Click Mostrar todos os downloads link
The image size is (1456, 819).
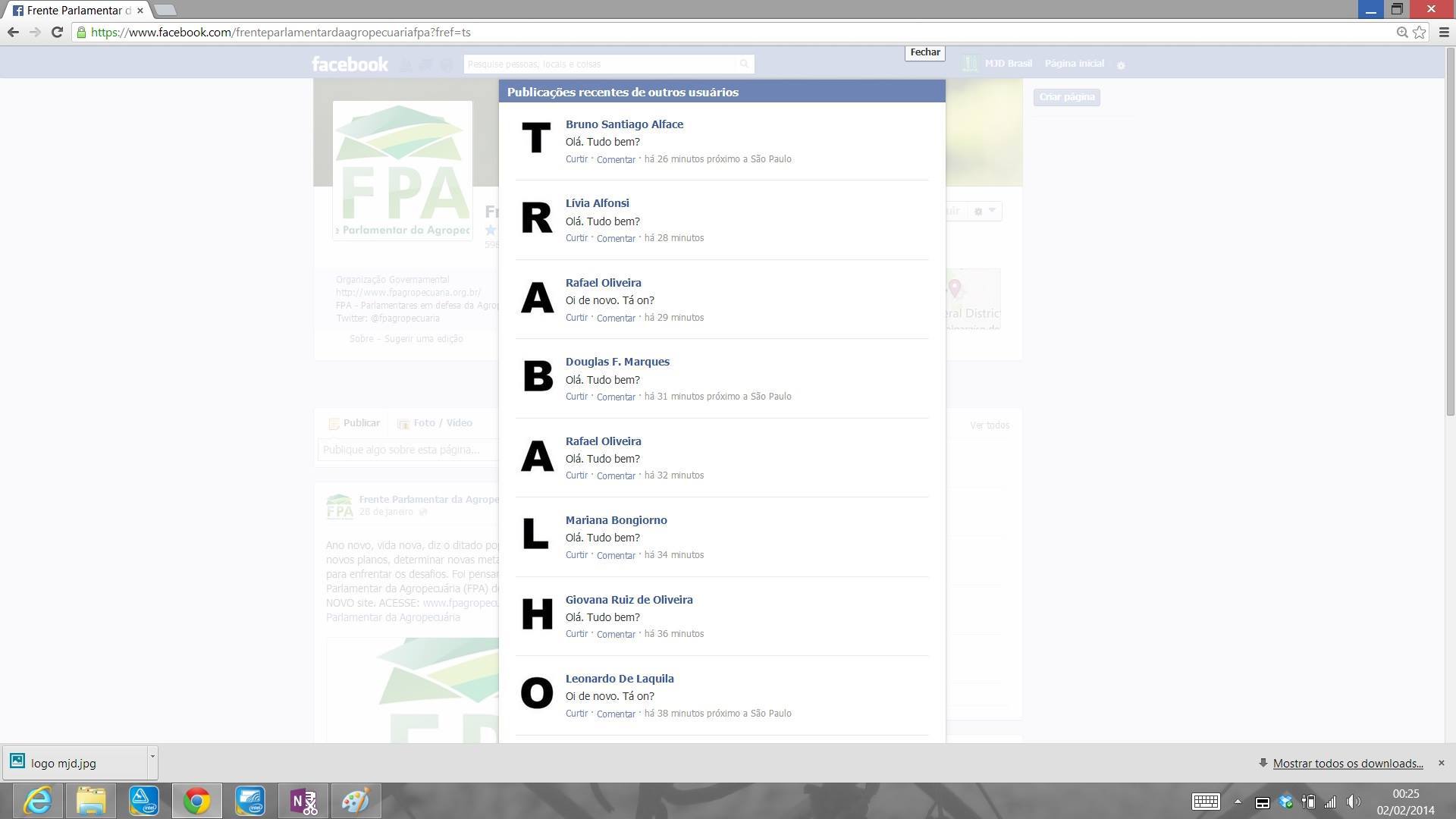point(1348,764)
